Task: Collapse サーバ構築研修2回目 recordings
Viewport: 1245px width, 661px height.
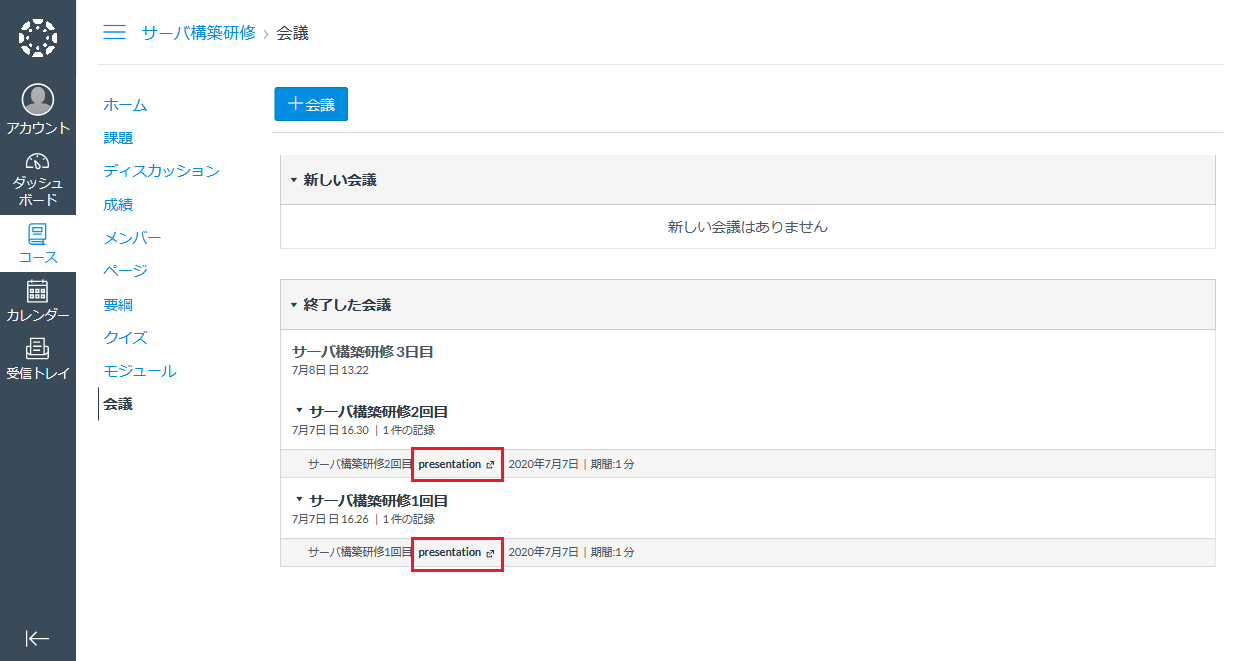Action: 299,411
